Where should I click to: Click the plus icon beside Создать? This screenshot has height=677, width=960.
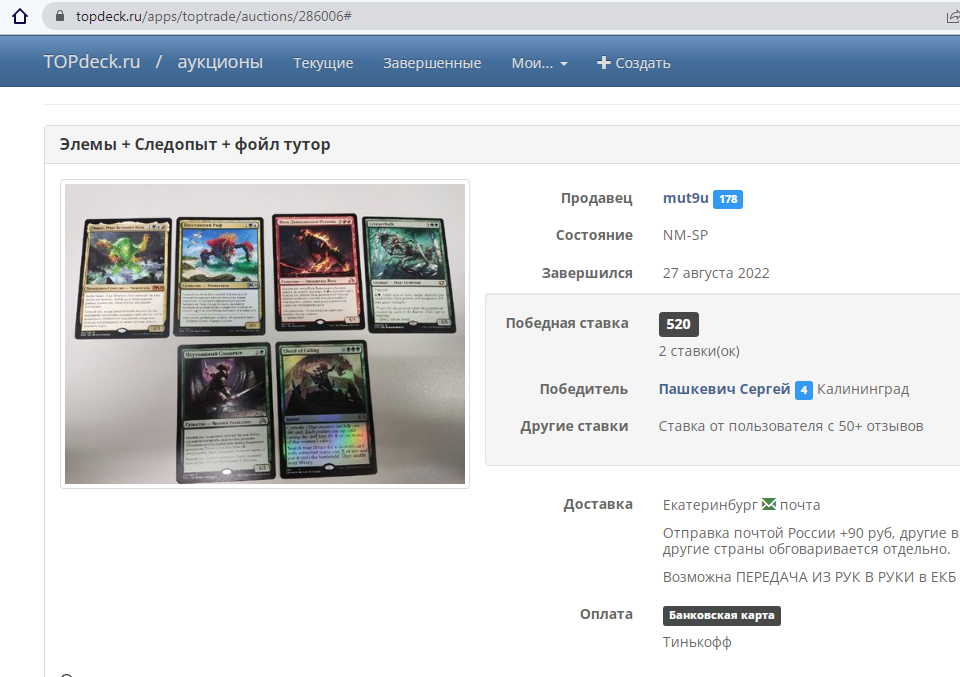click(x=603, y=63)
